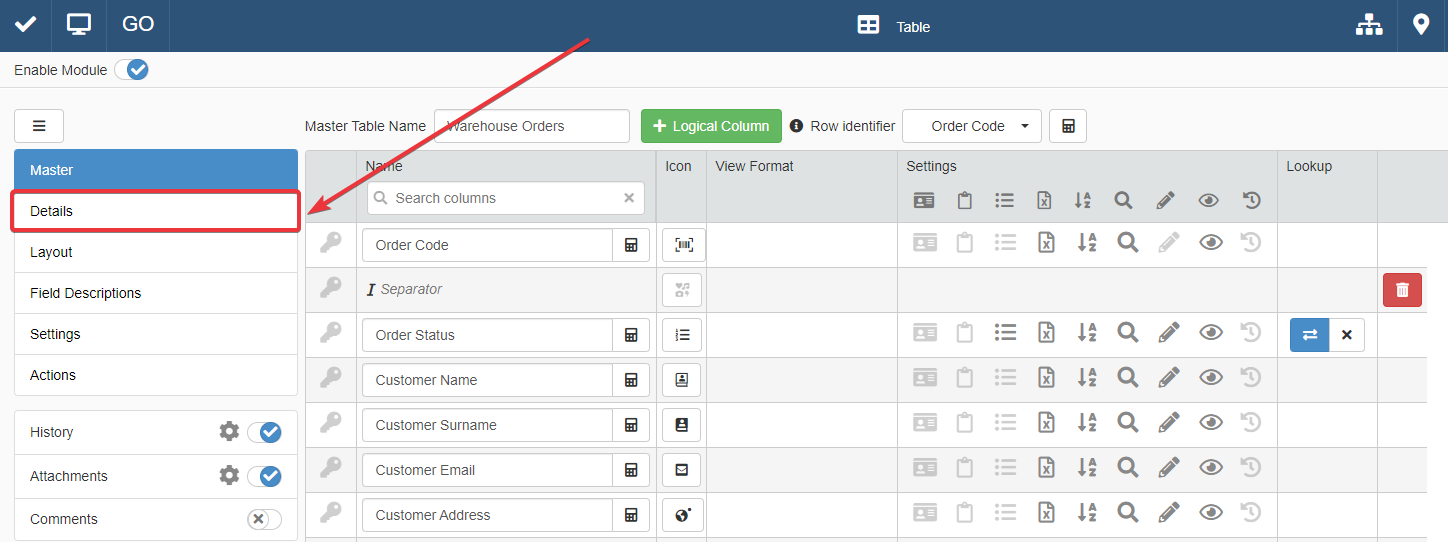The height and width of the screenshot is (542, 1448).
Task: Toggle visibility eye for Customer Name row
Action: [1210, 380]
